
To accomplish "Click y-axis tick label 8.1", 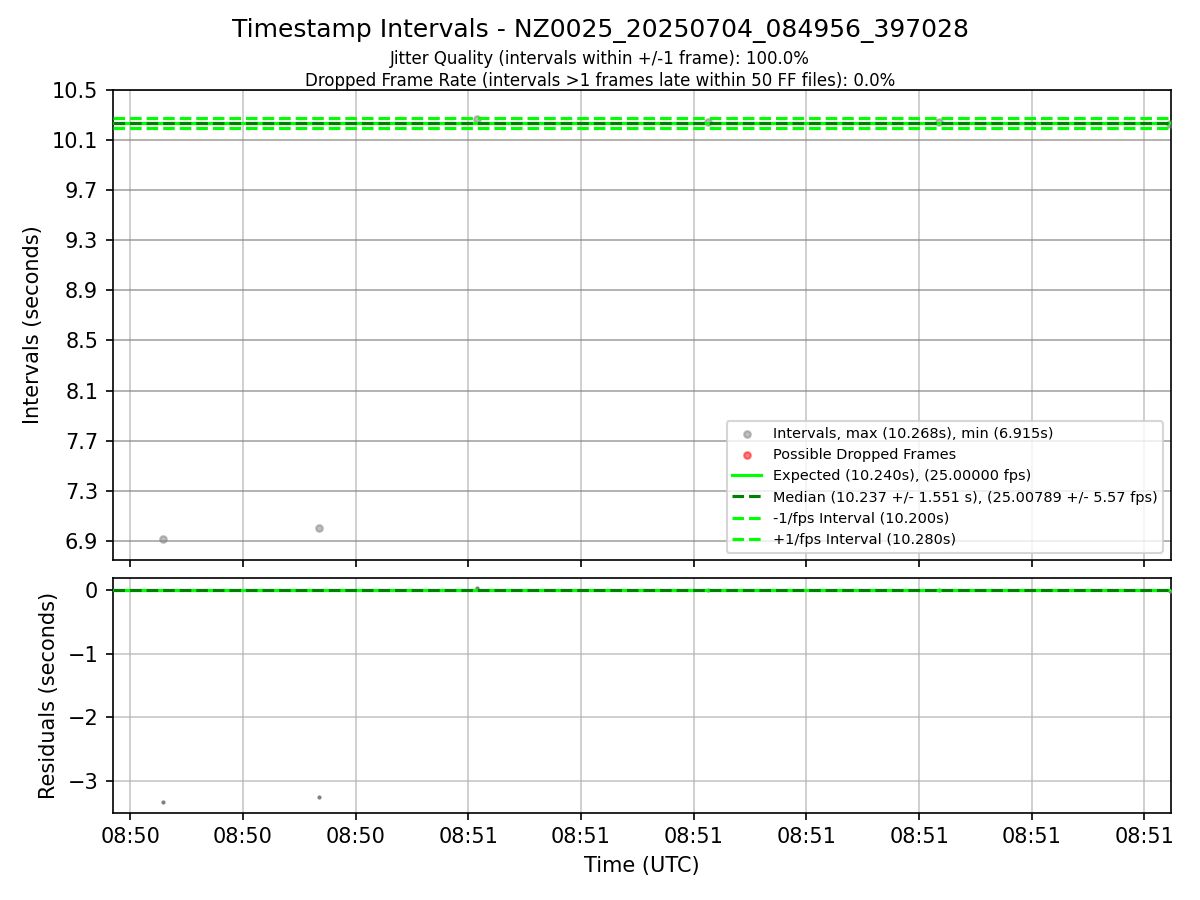I will click(81, 392).
